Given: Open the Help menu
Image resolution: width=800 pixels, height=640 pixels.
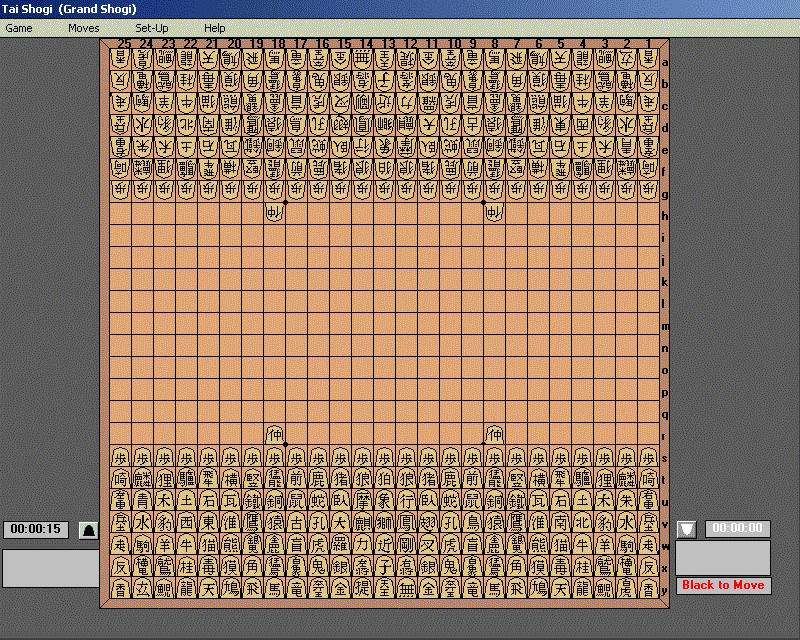Looking at the screenshot, I should pos(214,28).
